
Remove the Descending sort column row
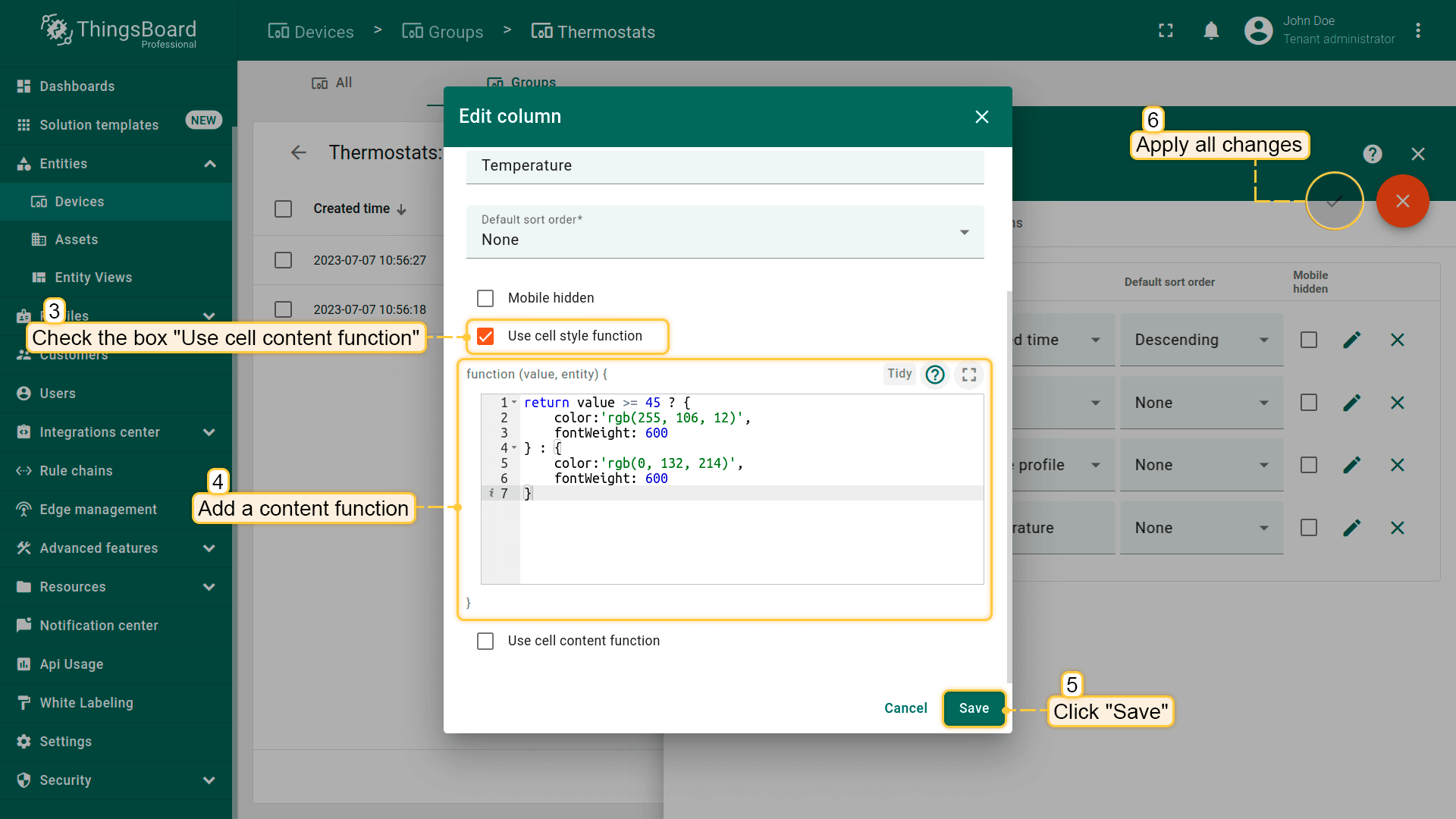click(x=1397, y=340)
